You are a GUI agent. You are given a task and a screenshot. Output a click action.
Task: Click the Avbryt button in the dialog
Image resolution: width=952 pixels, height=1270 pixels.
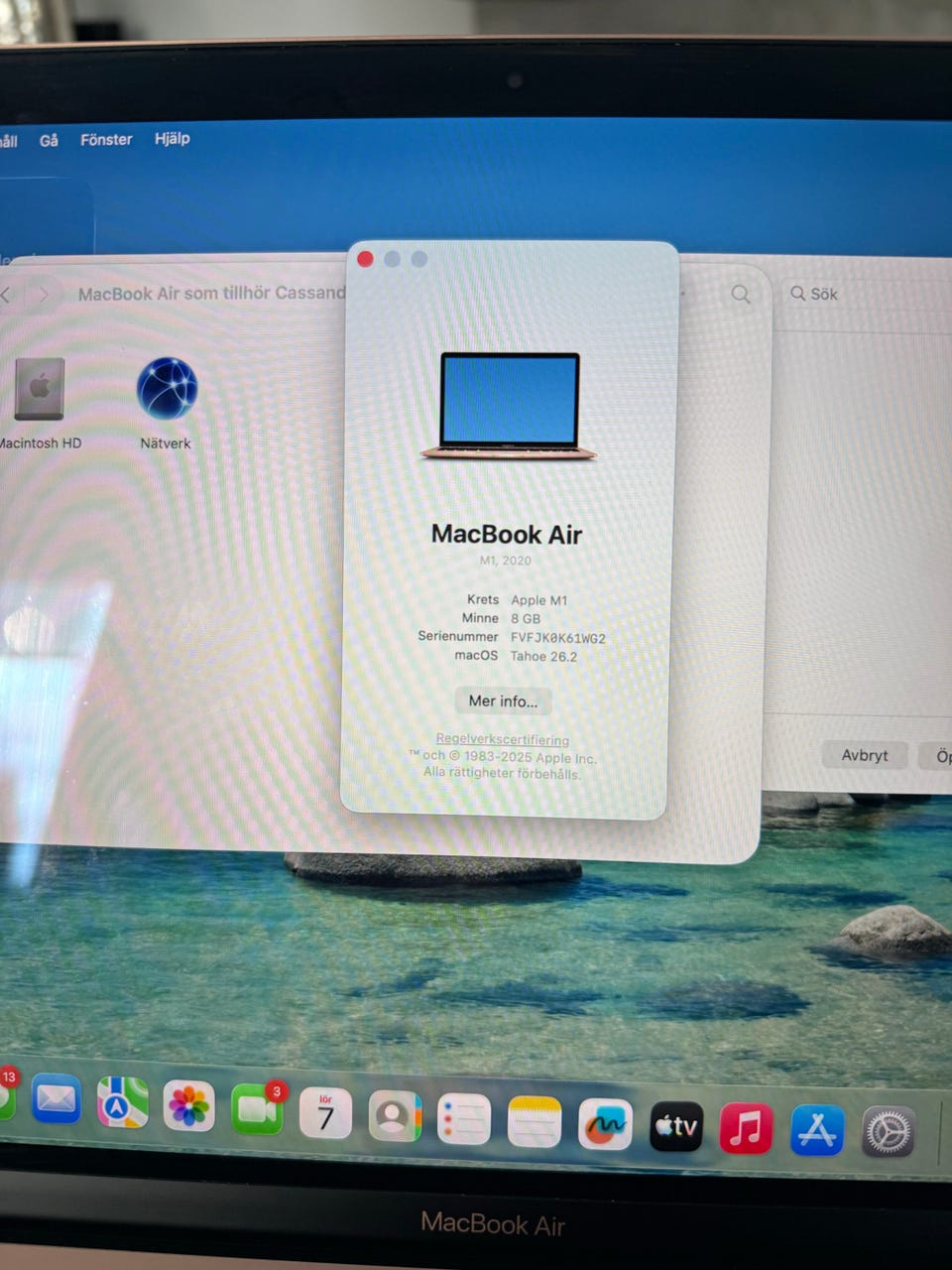tap(865, 755)
